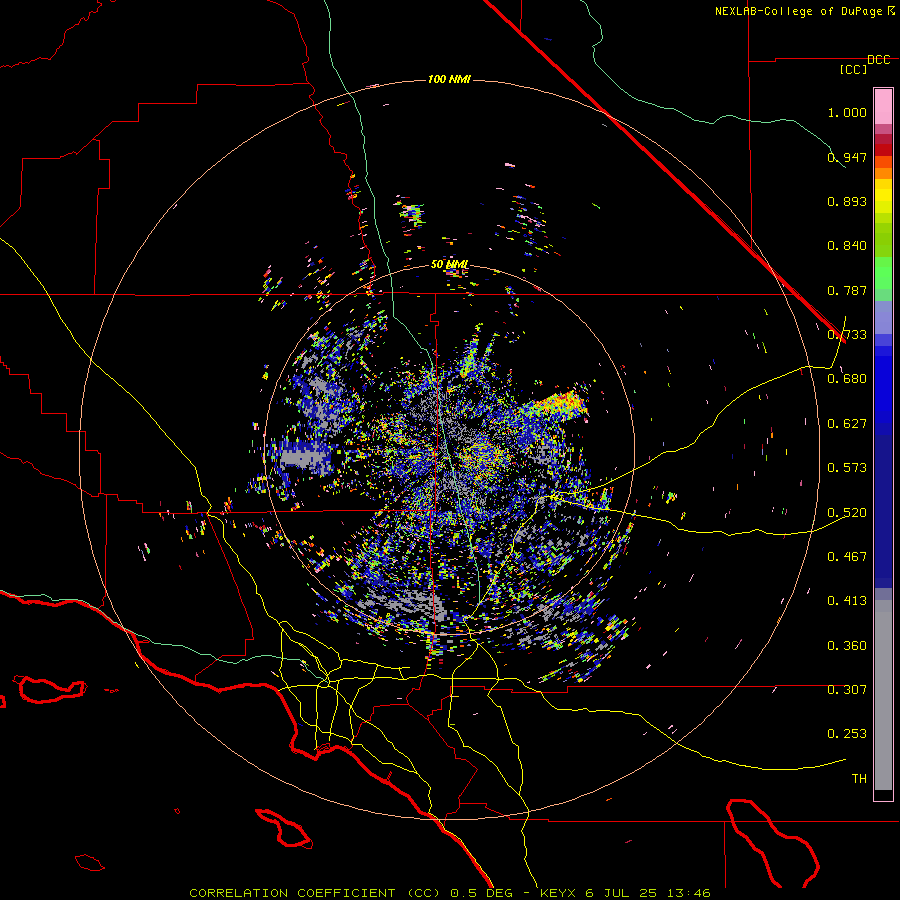Pick the red segment of the color bar
Image resolution: width=900 pixels, height=900 pixels.
point(883,150)
